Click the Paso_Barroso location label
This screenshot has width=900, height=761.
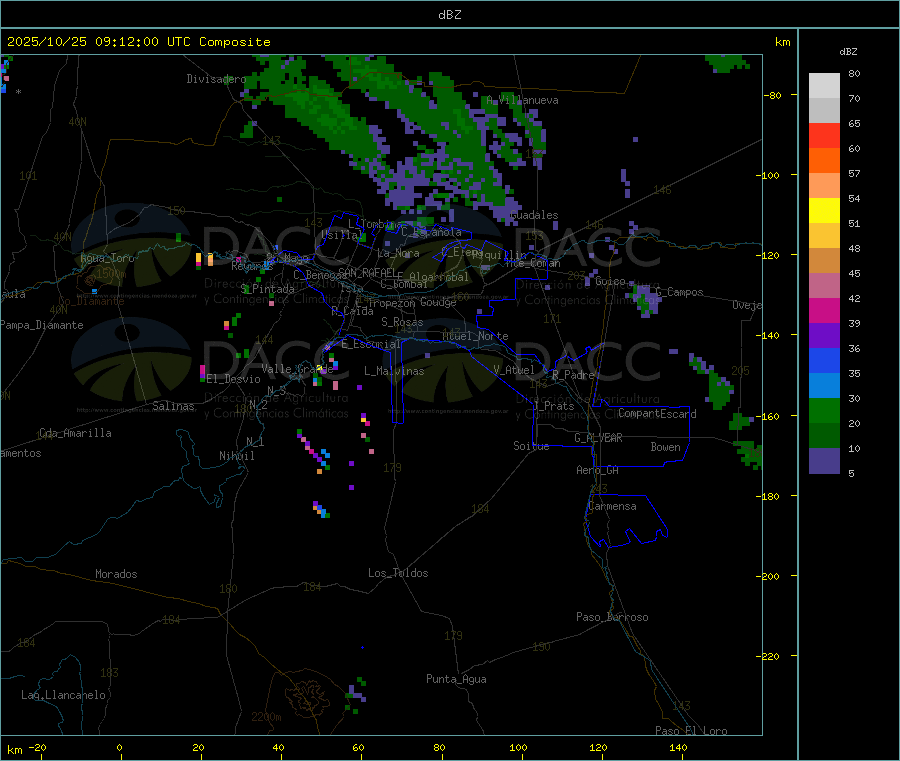(612, 617)
